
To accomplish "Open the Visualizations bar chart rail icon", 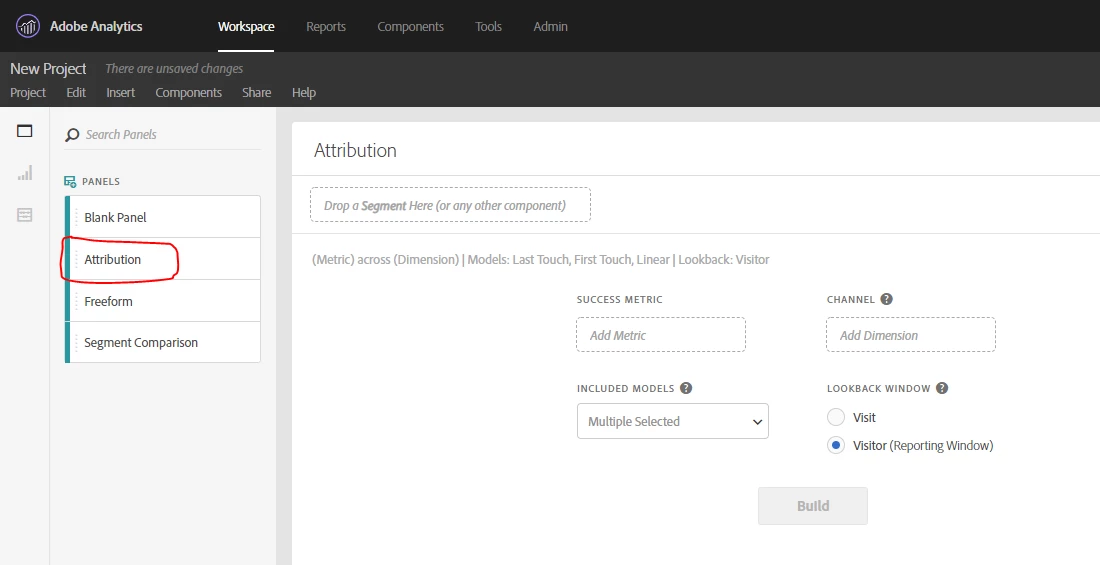I will click(25, 173).
